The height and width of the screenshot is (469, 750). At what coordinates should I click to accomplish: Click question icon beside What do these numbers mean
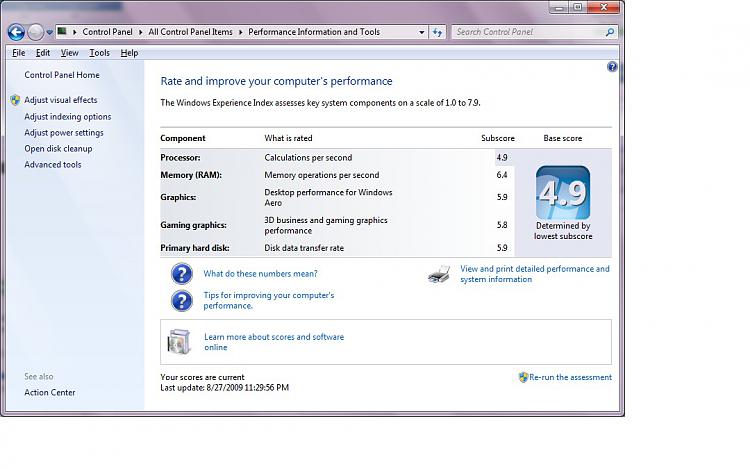click(182, 274)
